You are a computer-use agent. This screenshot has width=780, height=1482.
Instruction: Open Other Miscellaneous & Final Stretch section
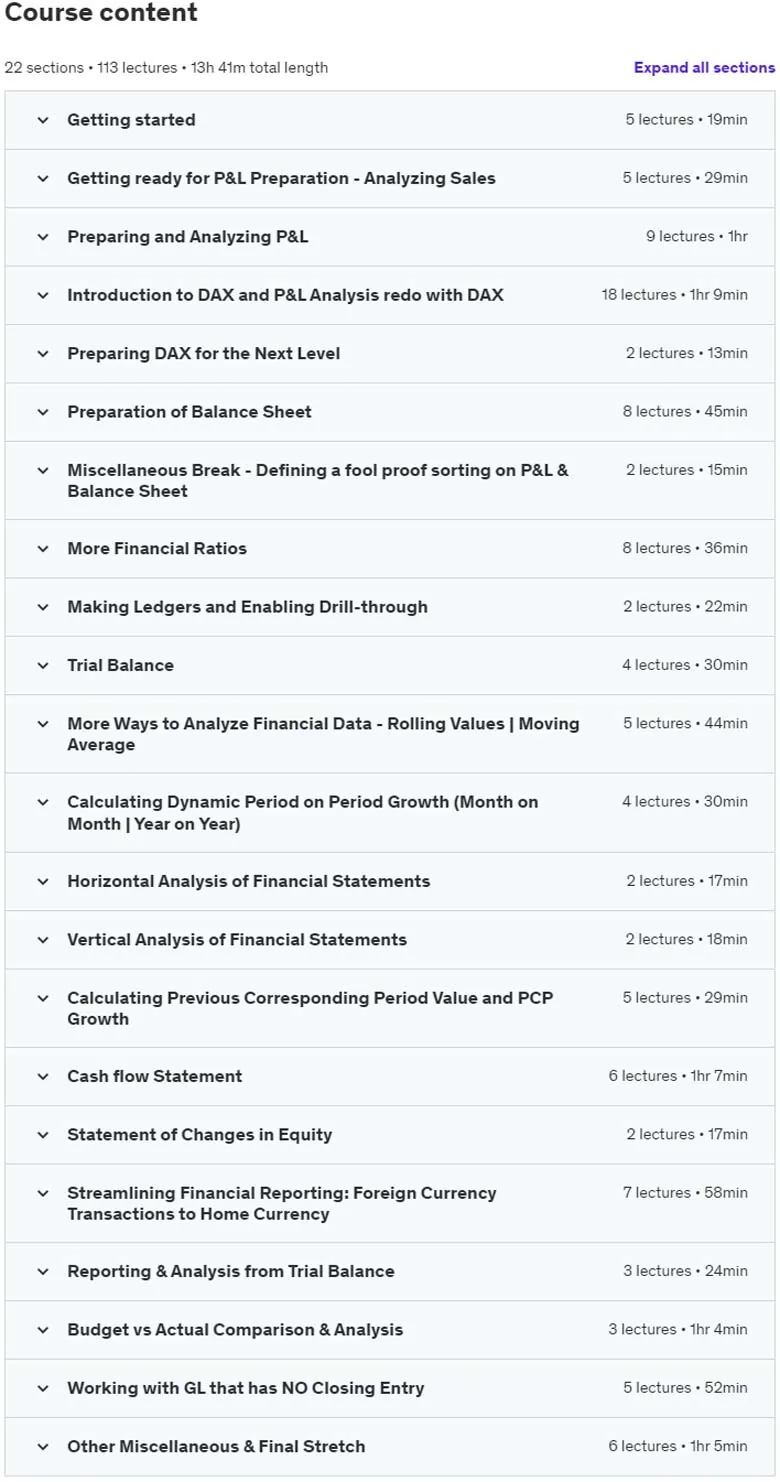390,1446
